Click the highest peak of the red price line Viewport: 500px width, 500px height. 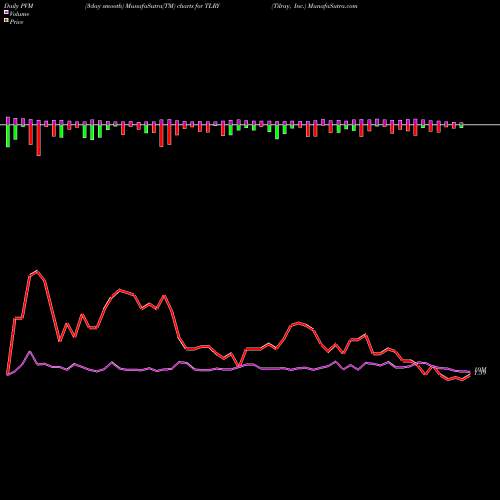pos(37,271)
